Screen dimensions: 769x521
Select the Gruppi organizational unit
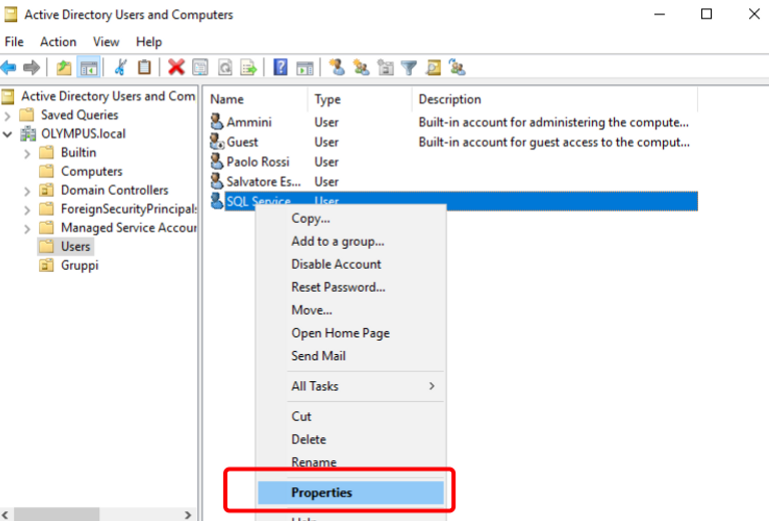pos(79,265)
